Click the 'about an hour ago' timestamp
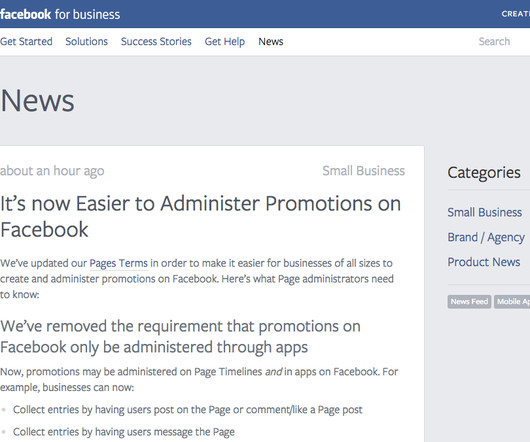The image size is (530, 442). [52, 171]
